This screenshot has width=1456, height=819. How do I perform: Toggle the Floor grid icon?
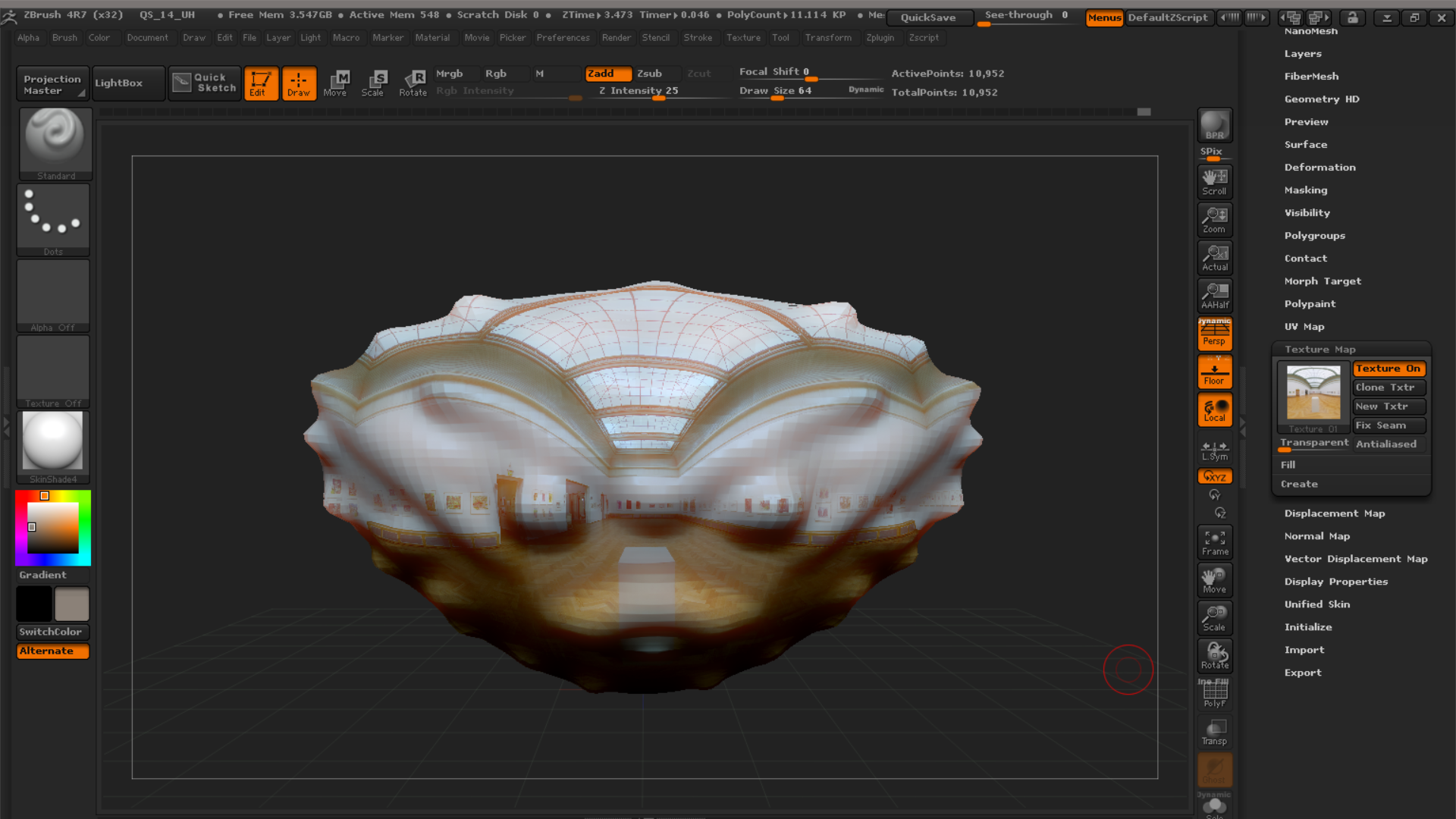click(x=1214, y=371)
